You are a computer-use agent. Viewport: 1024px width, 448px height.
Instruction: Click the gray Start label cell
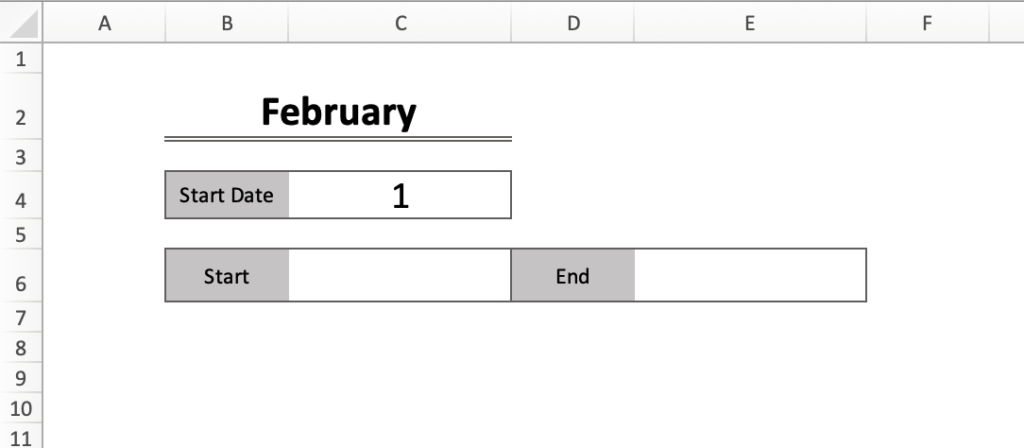click(227, 276)
